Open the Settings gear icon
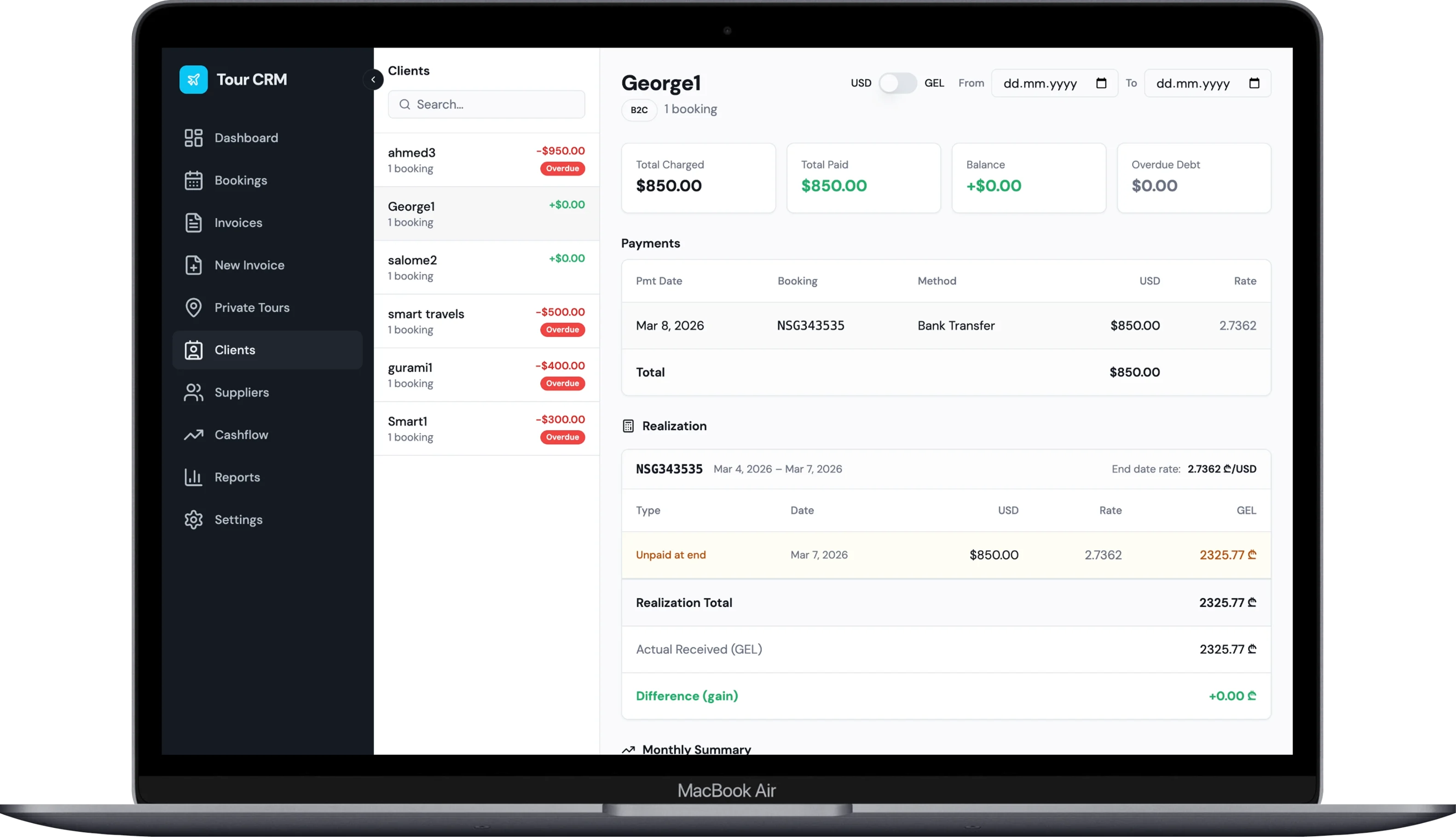This screenshot has width=1456, height=837. (193, 520)
